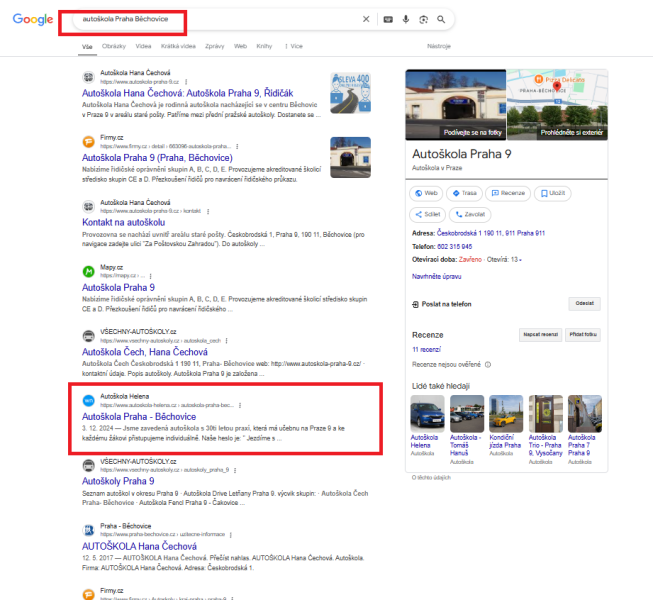Save place with Uložit button
Viewport: 653px width, 600px height.
coord(553,193)
